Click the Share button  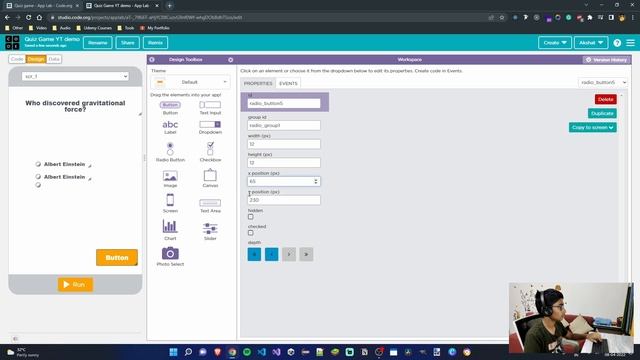(127, 43)
